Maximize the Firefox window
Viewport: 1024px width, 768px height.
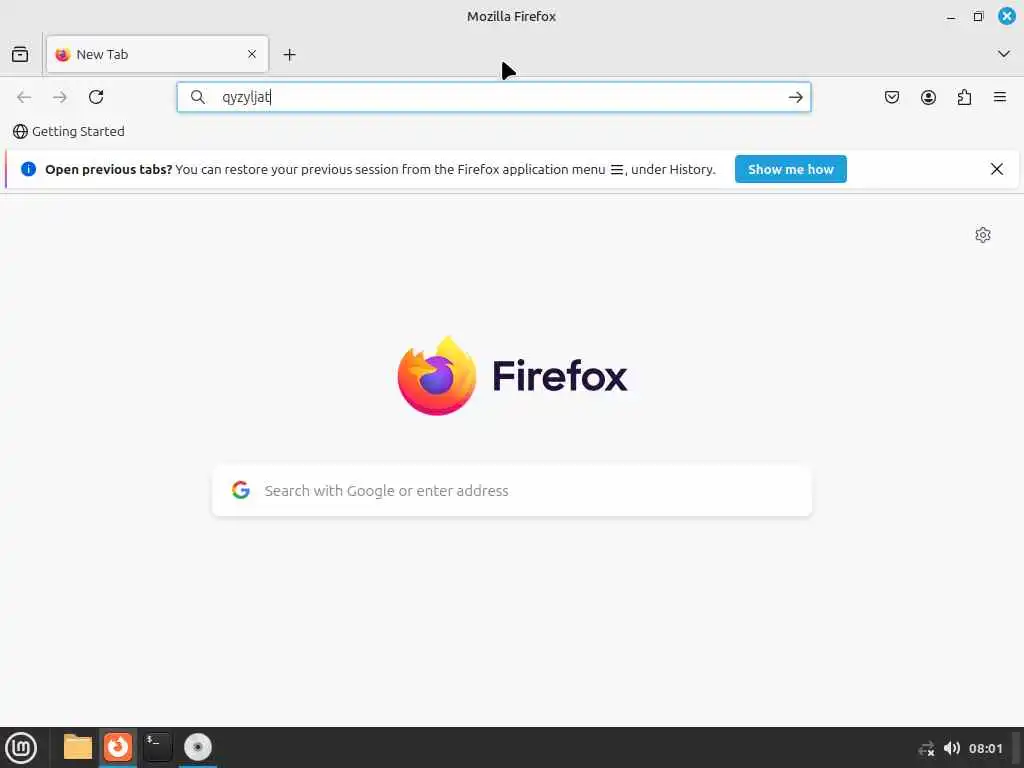(x=978, y=17)
